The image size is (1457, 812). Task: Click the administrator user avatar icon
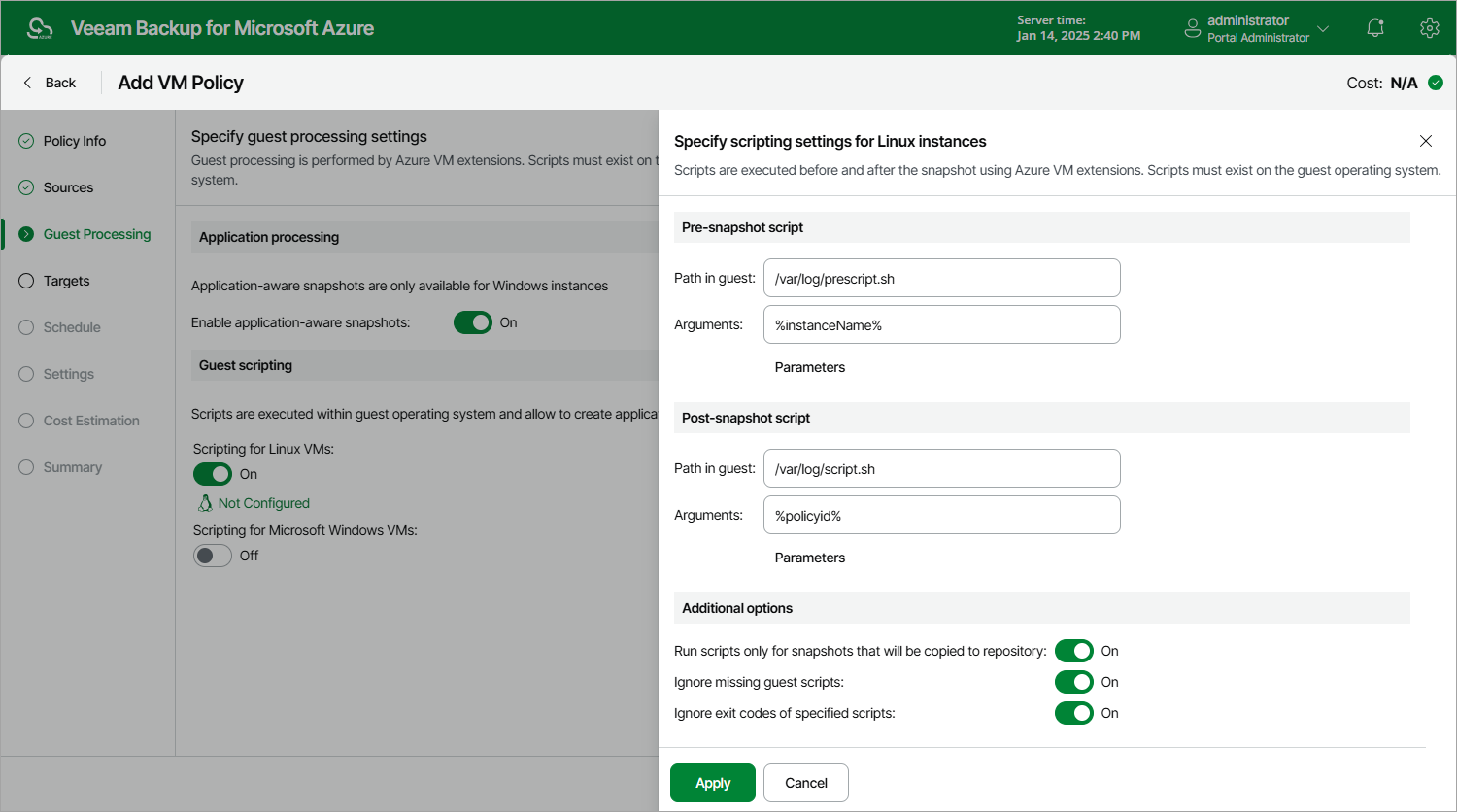point(1192,28)
